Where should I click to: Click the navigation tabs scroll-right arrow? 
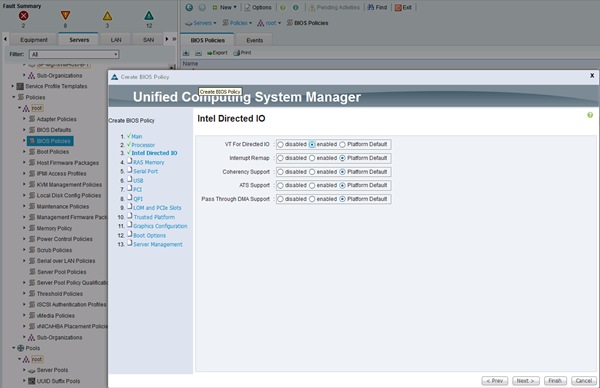click(167, 39)
